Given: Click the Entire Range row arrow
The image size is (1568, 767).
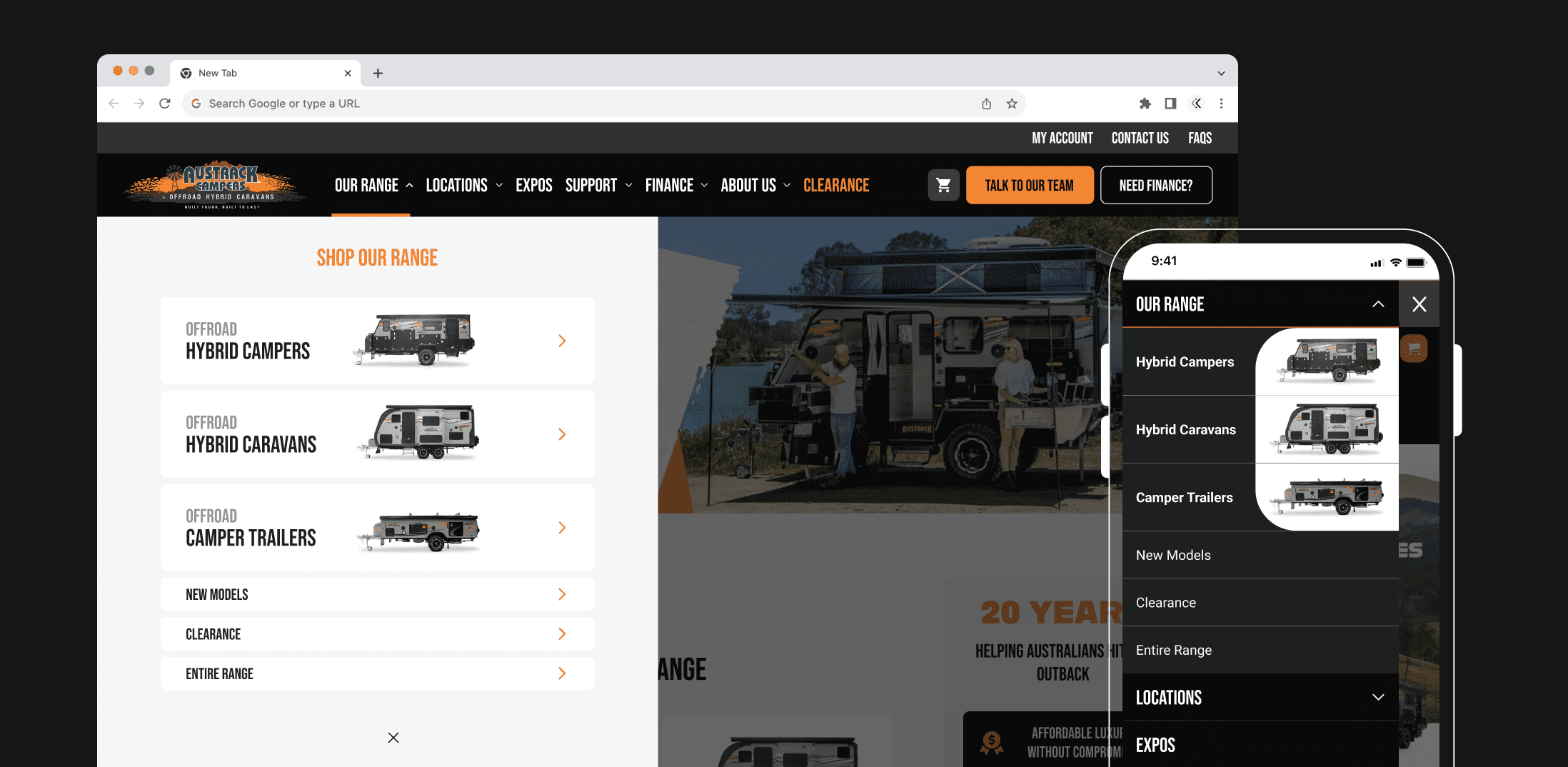Looking at the screenshot, I should click(562, 673).
